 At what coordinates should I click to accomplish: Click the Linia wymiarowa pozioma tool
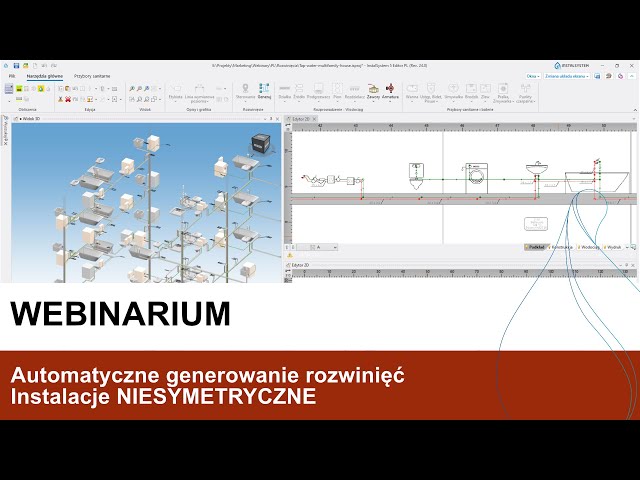[x=199, y=93]
